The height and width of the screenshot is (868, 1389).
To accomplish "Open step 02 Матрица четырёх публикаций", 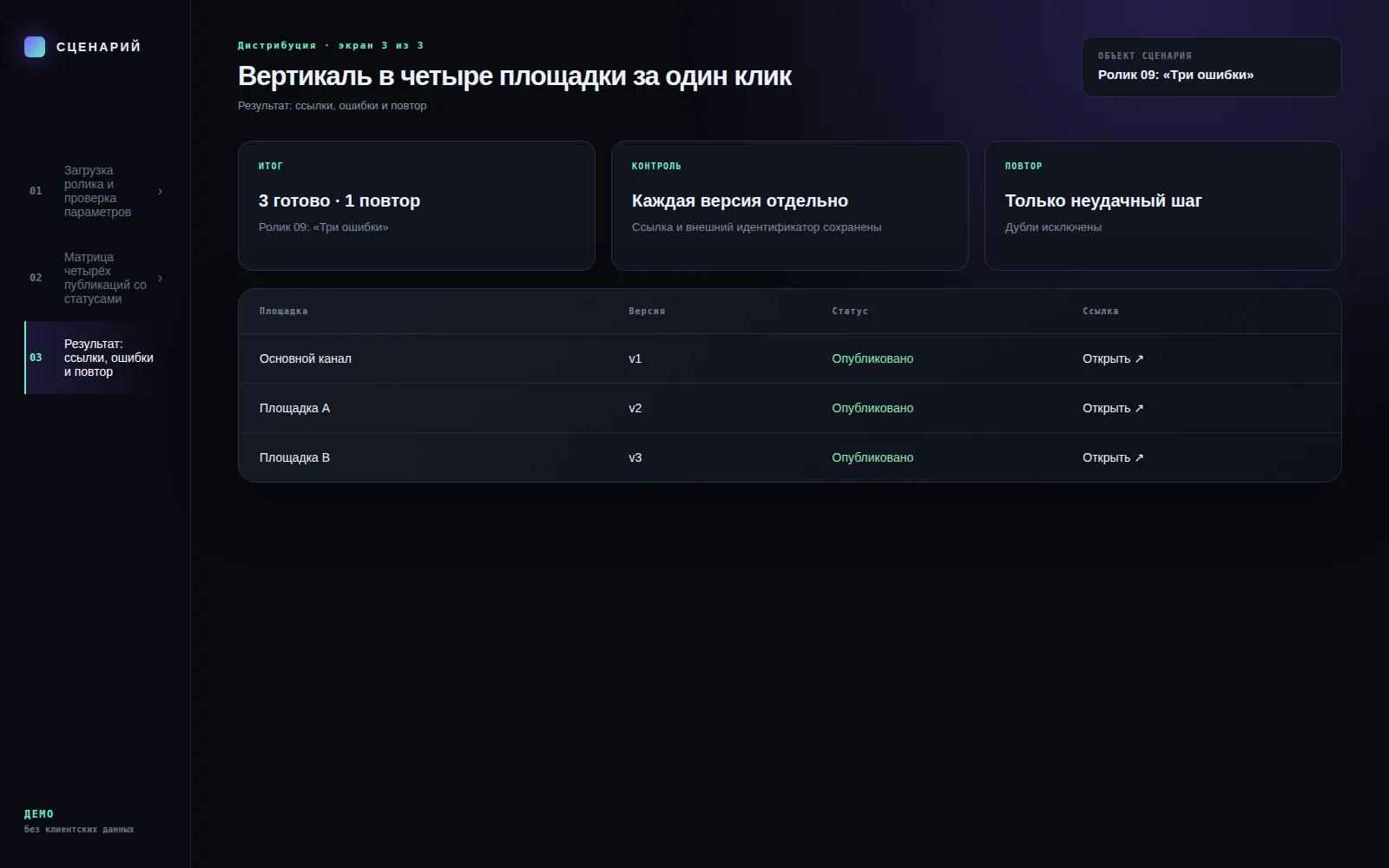I will tap(95, 278).
